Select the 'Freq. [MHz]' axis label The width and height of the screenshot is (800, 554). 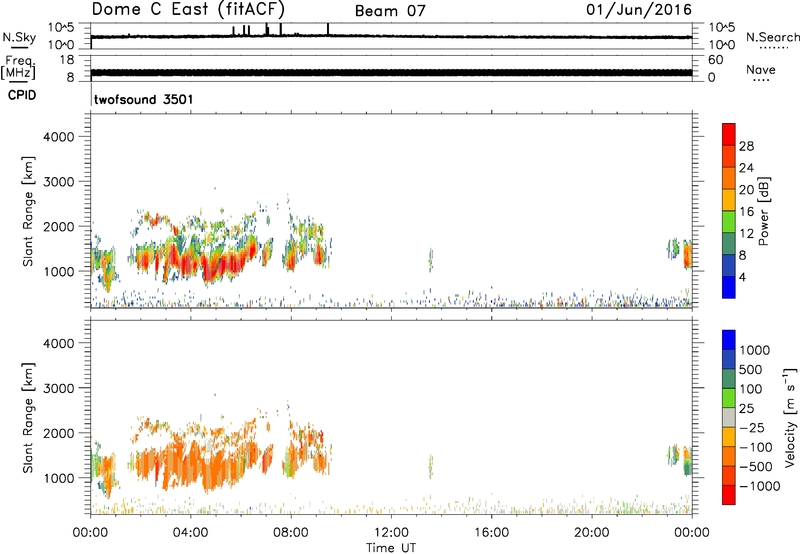[18, 68]
